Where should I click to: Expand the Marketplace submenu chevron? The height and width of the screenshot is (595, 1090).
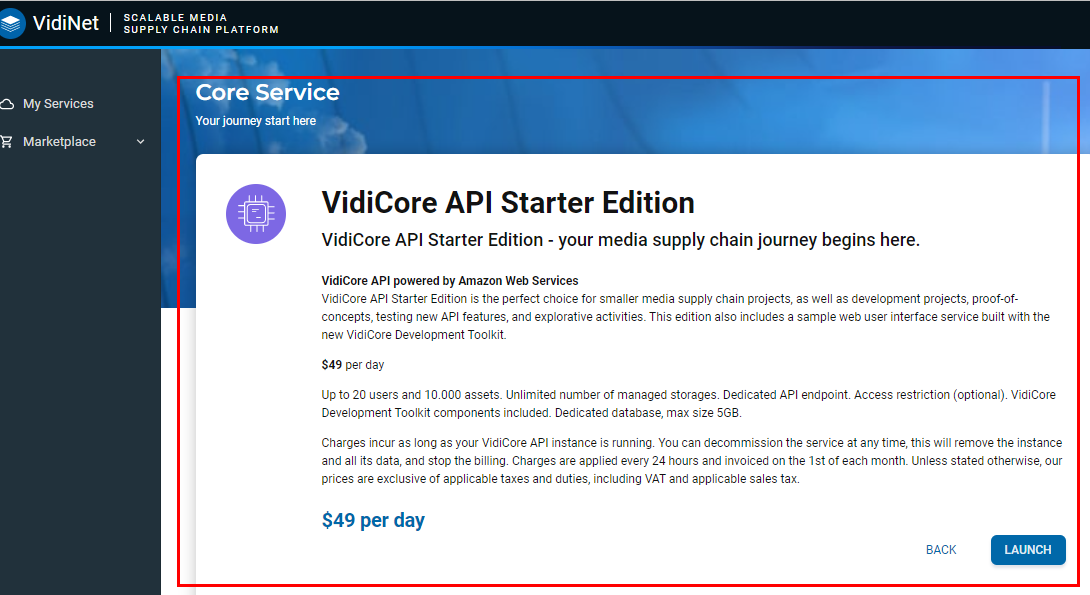(x=140, y=142)
